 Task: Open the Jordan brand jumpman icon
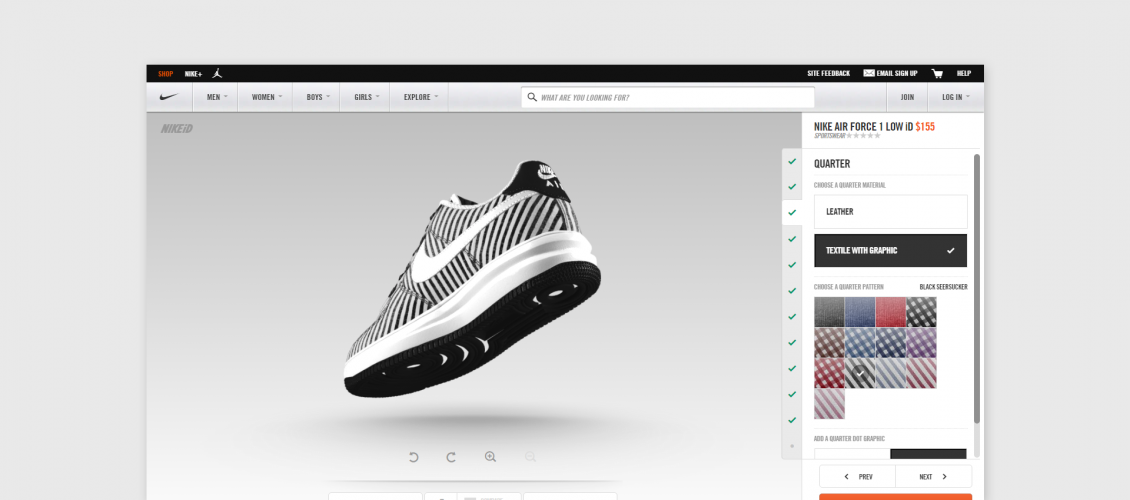coord(218,73)
